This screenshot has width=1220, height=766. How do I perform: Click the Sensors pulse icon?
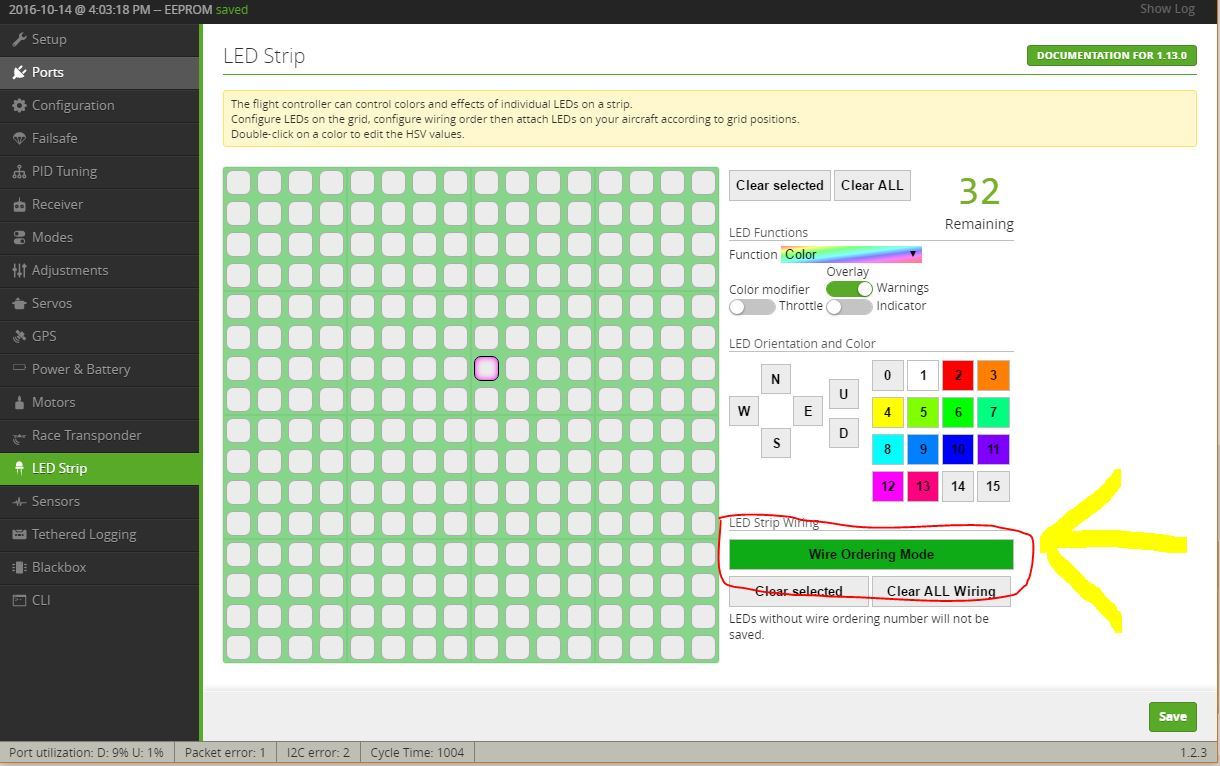[19, 501]
